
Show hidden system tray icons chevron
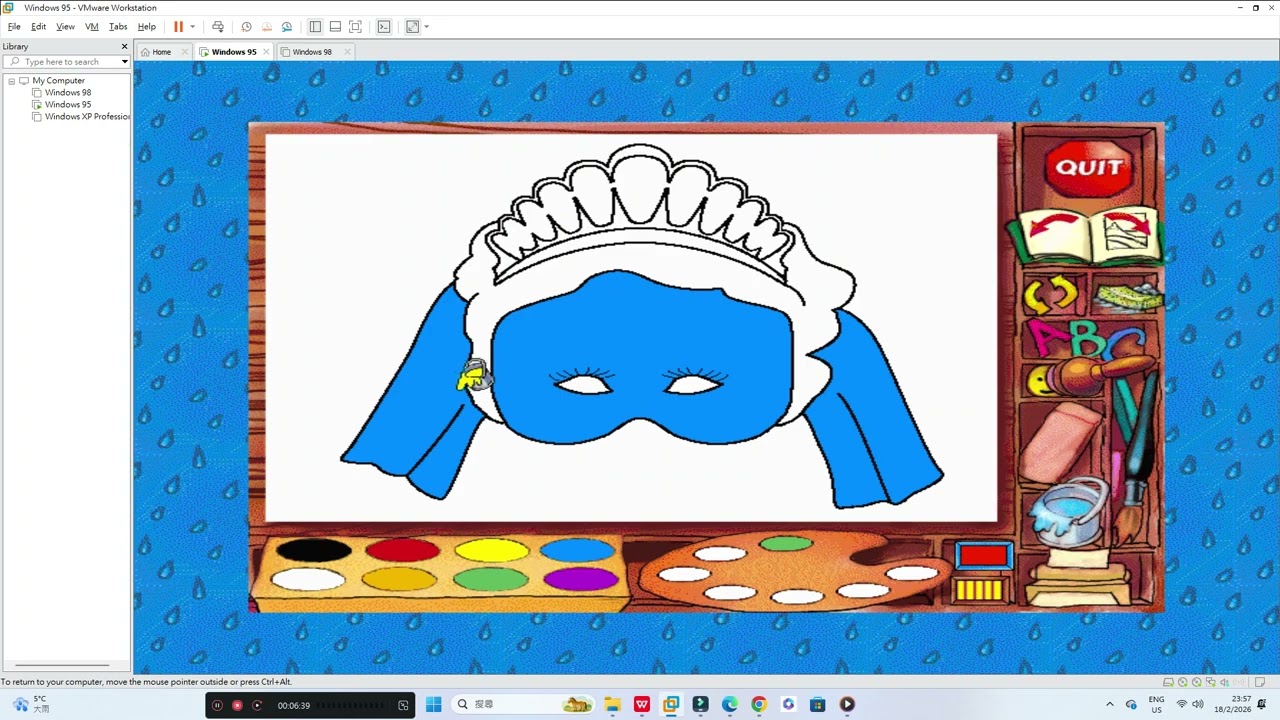(x=1110, y=705)
